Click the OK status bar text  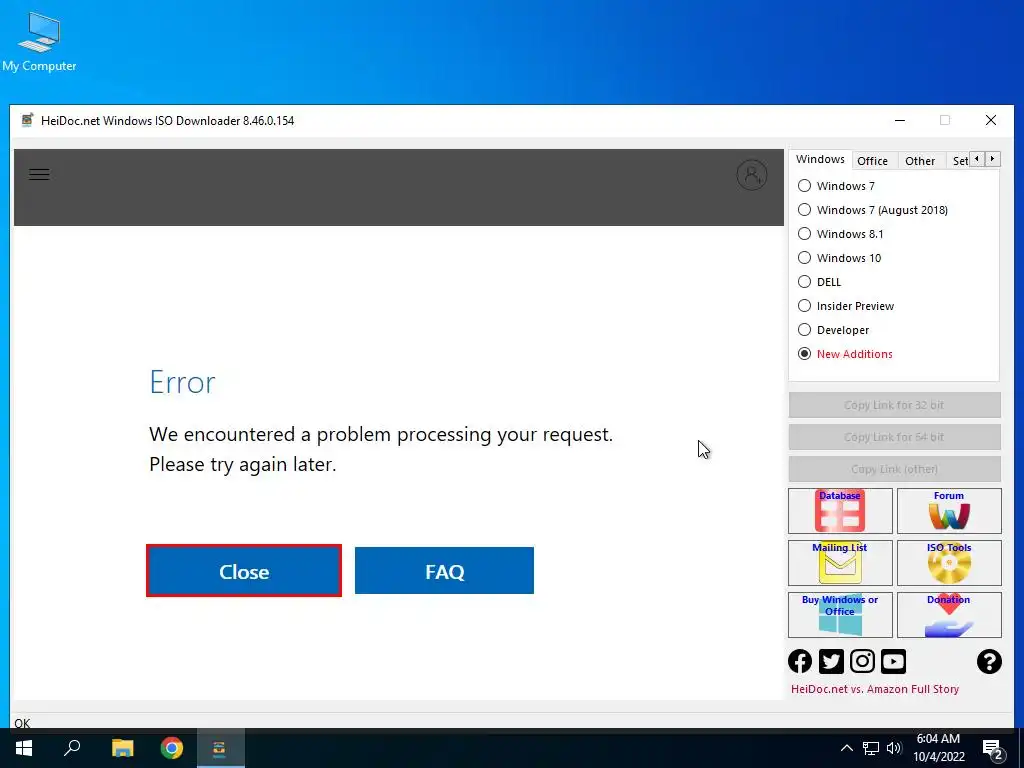click(22, 723)
